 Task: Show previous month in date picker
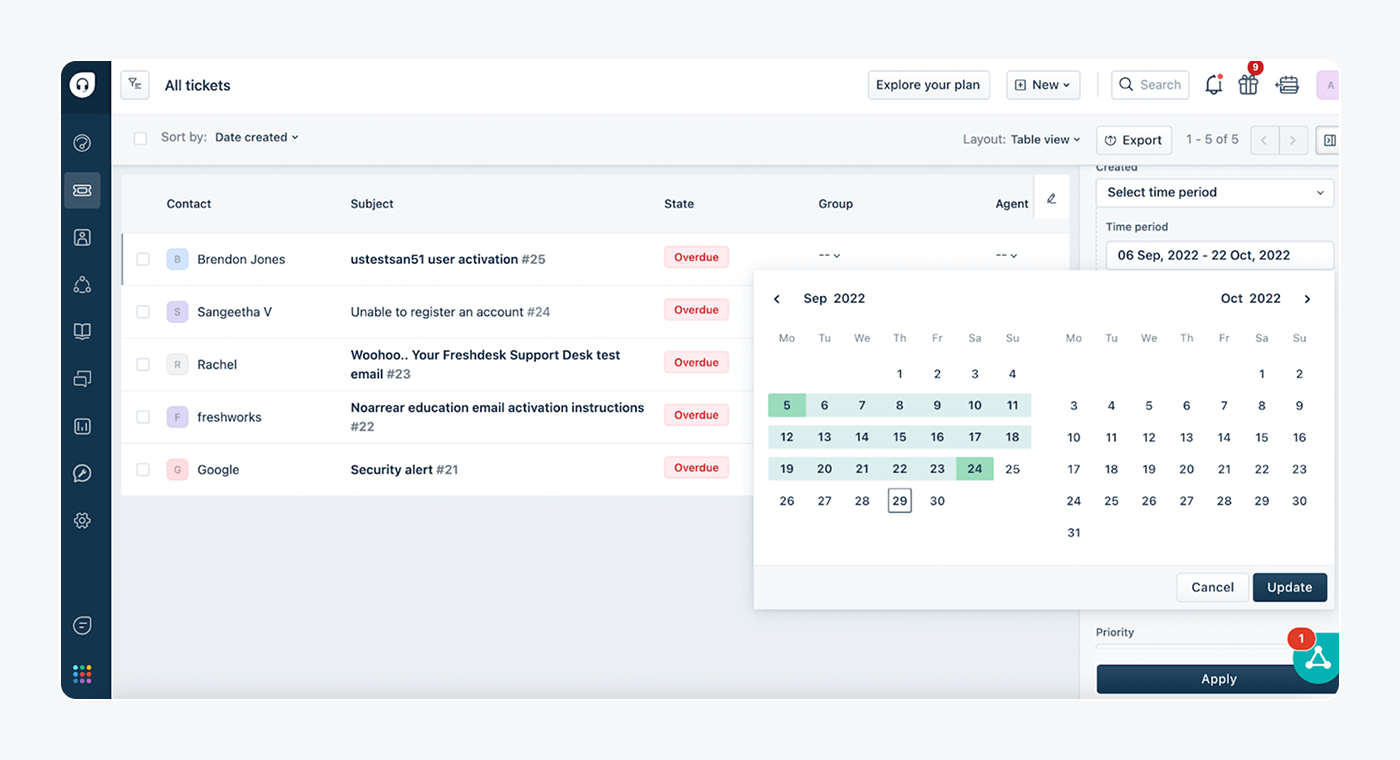pyautogui.click(x=777, y=299)
